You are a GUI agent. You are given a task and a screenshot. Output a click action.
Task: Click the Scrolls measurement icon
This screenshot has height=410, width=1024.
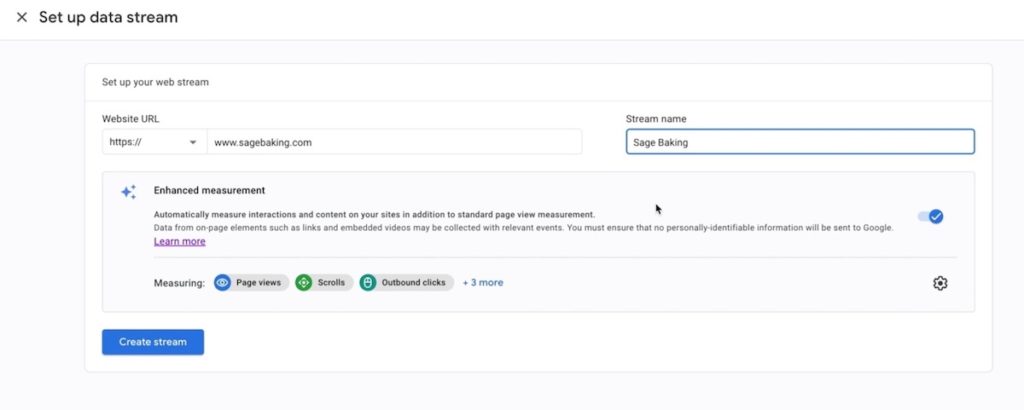(x=304, y=283)
